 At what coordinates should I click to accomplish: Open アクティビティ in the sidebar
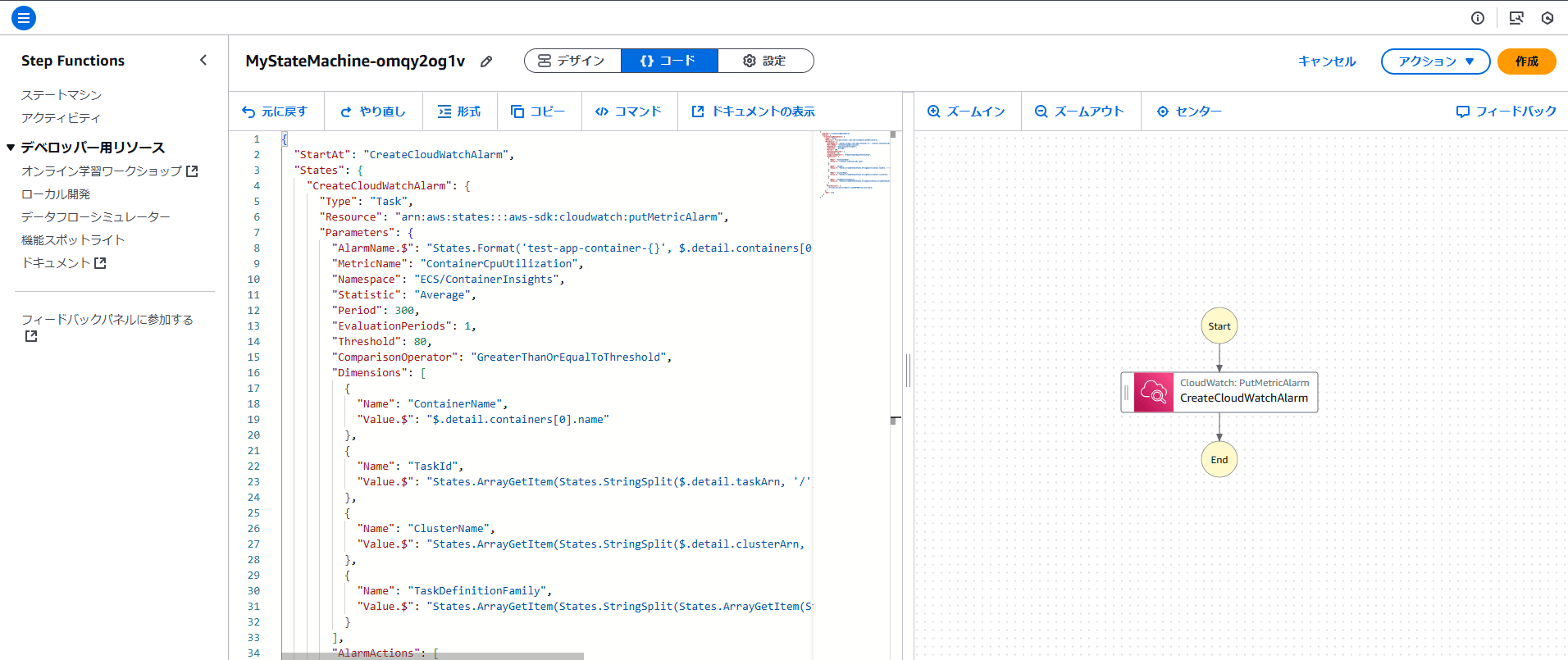pyautogui.click(x=61, y=118)
